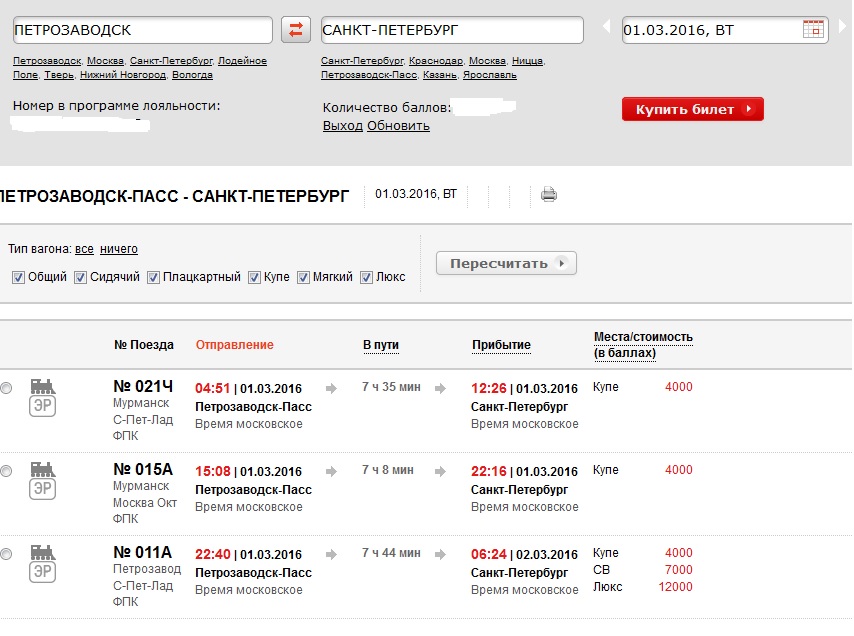Click the Пересчитать button
This screenshot has width=854, height=636.
[506, 264]
